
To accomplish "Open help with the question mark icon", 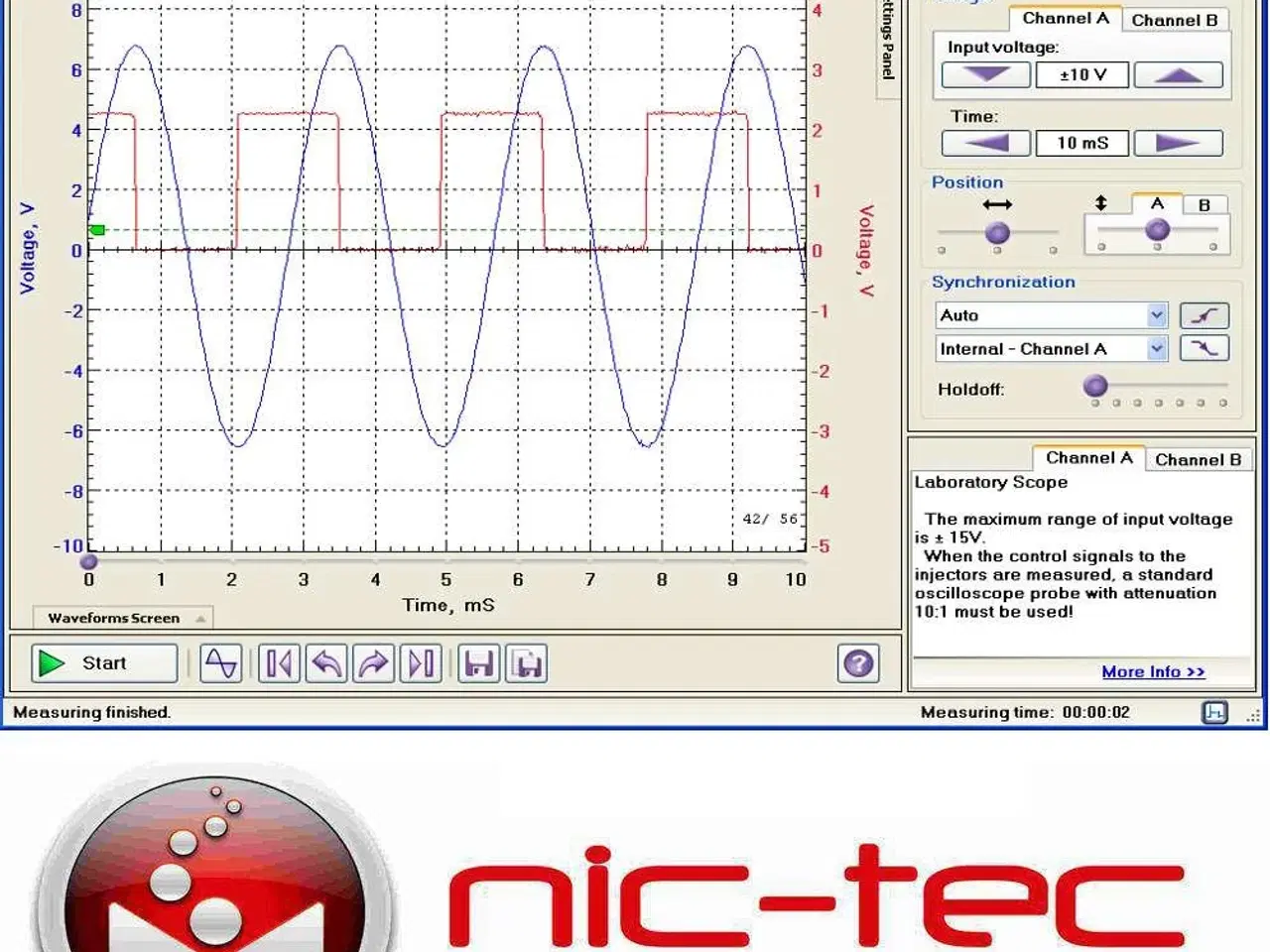I will (x=858, y=663).
